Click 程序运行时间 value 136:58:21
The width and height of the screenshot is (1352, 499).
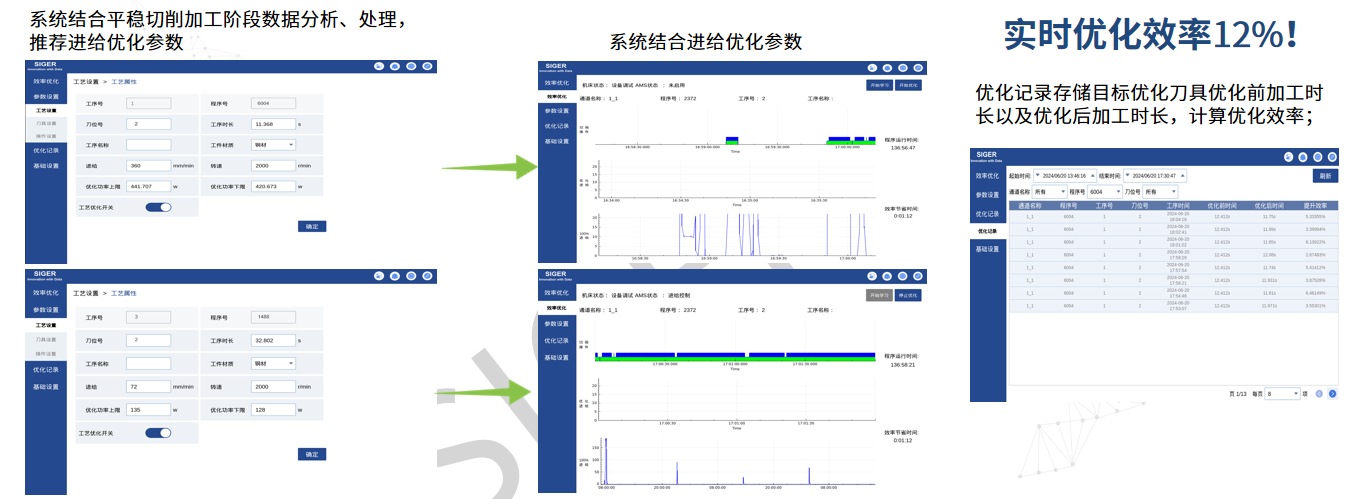(x=904, y=364)
